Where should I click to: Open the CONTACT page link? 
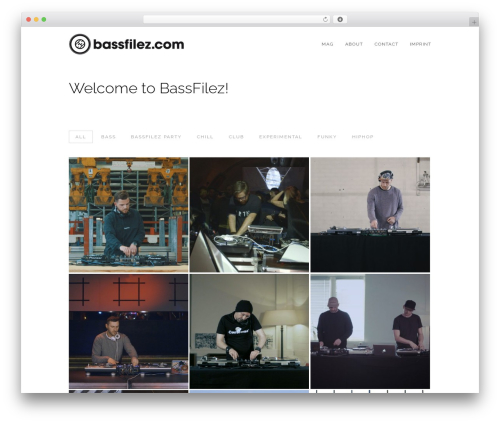click(386, 44)
